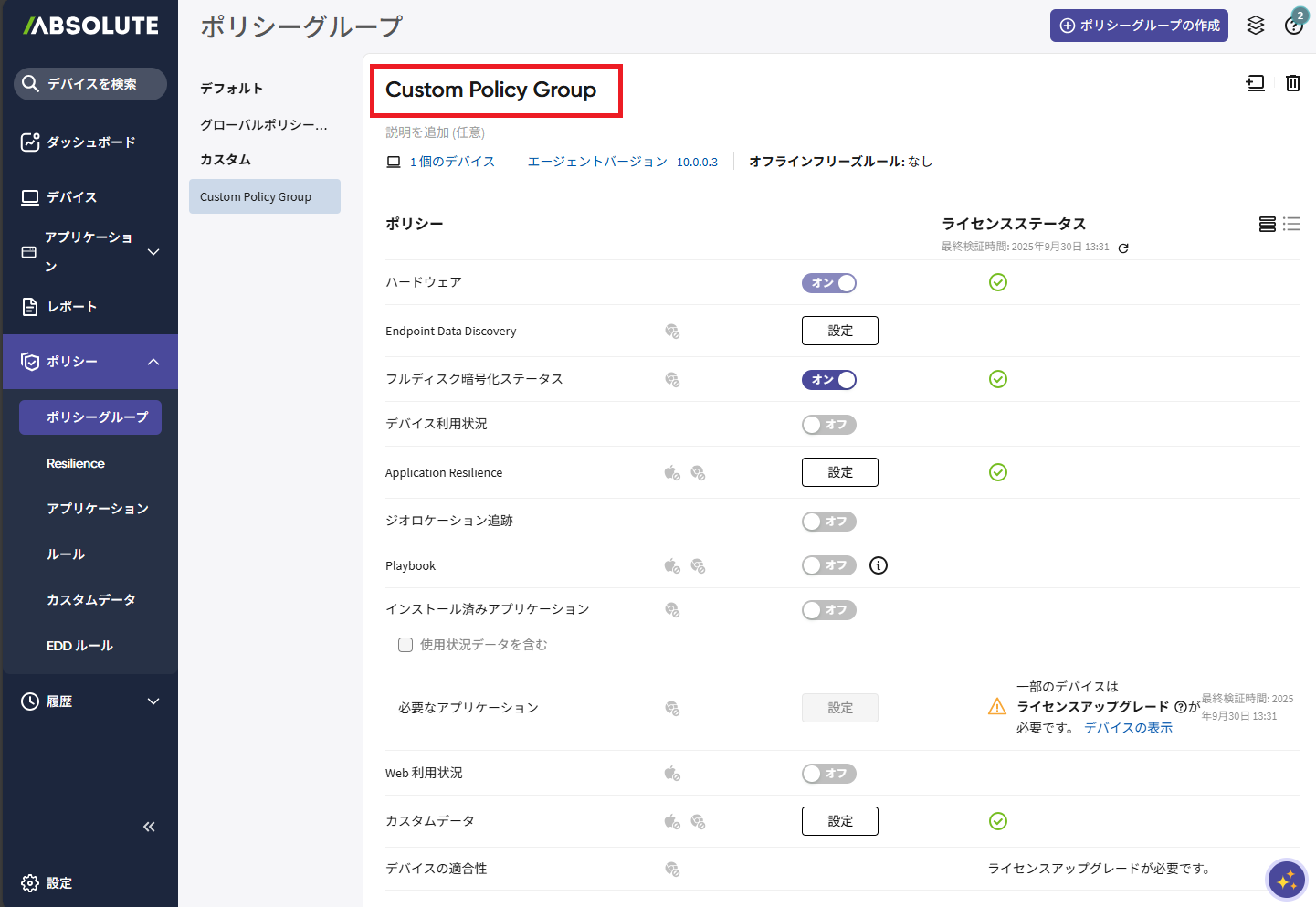Open the help question mark icon

click(1293, 26)
